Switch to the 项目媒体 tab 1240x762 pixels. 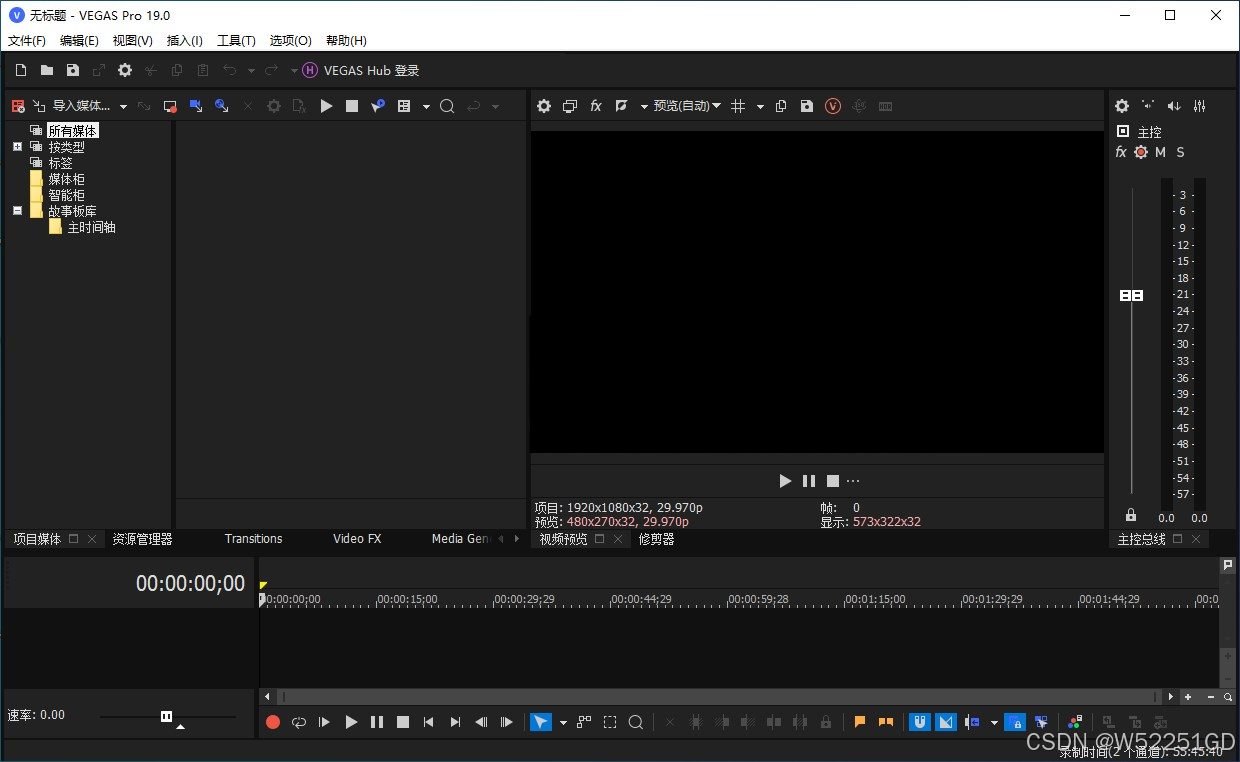pos(37,539)
